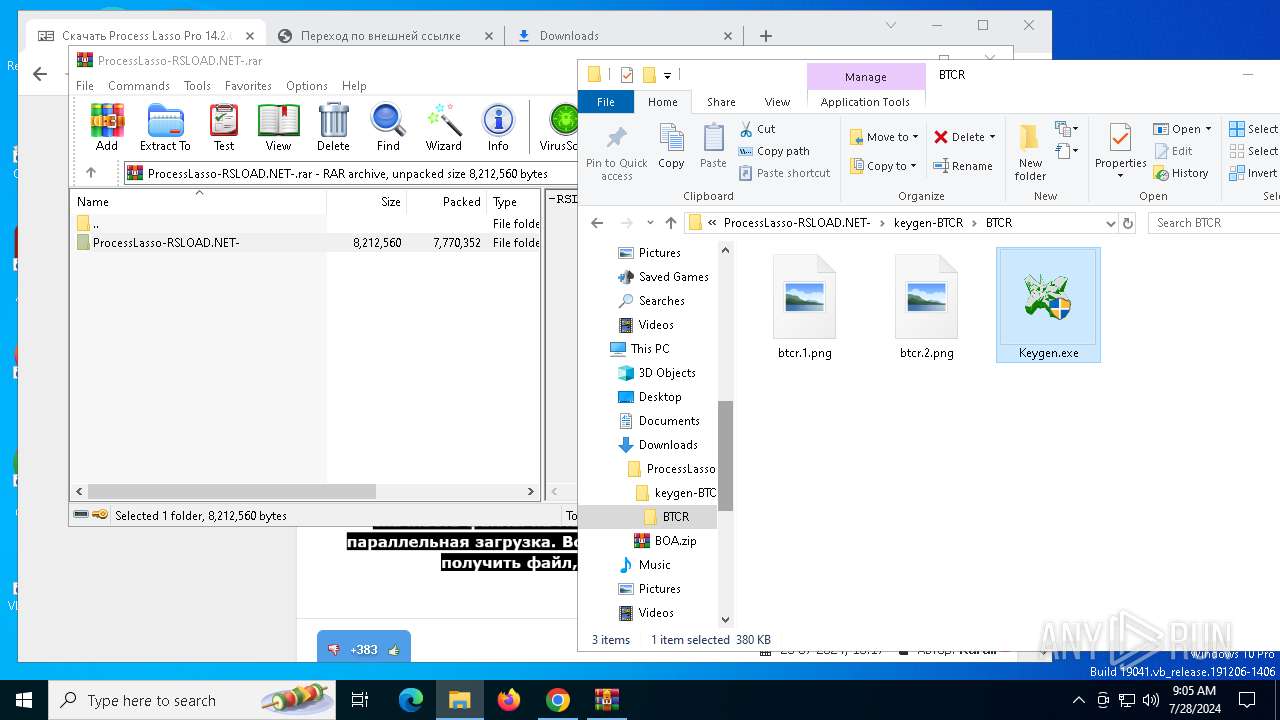Switch to the Share ribbon tab
Image resolution: width=1280 pixels, height=720 pixels.
click(721, 102)
